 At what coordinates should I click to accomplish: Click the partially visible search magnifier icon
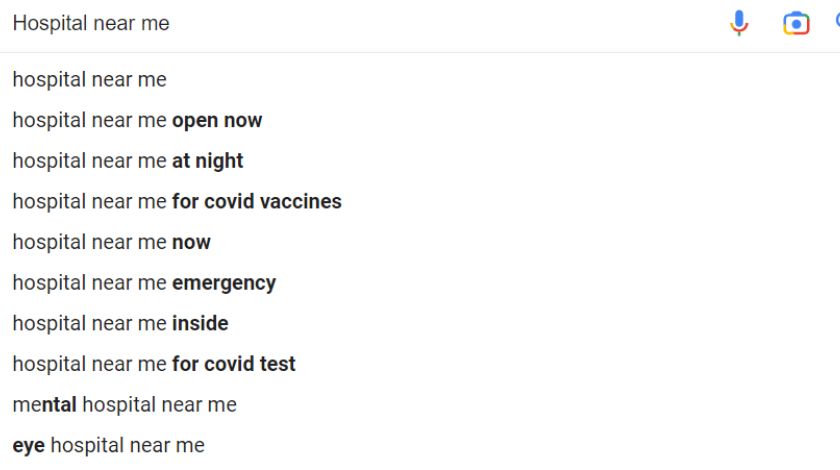tap(837, 21)
